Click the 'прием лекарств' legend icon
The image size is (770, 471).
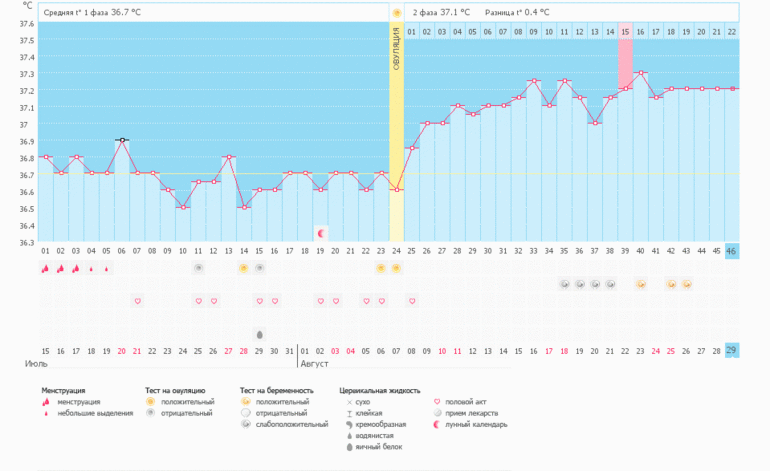click(x=438, y=413)
